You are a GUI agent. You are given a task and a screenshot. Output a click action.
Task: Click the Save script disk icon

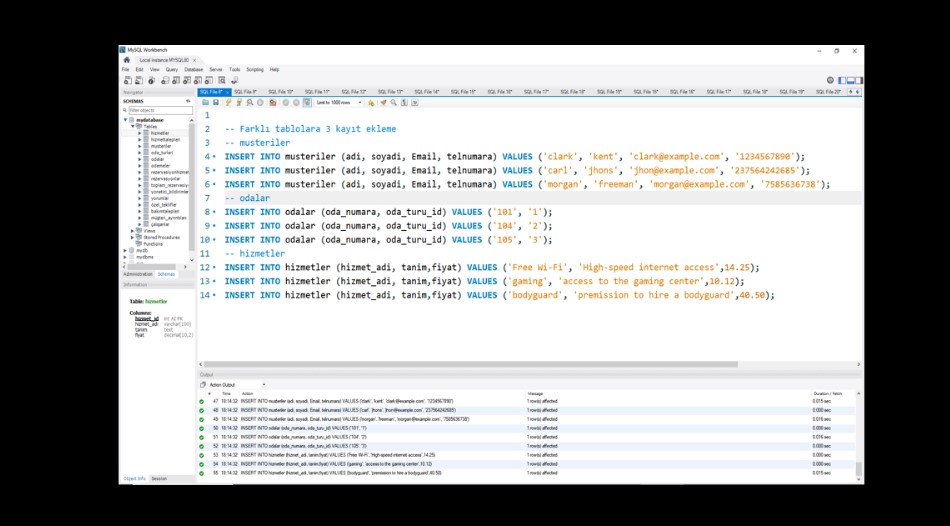(216, 102)
